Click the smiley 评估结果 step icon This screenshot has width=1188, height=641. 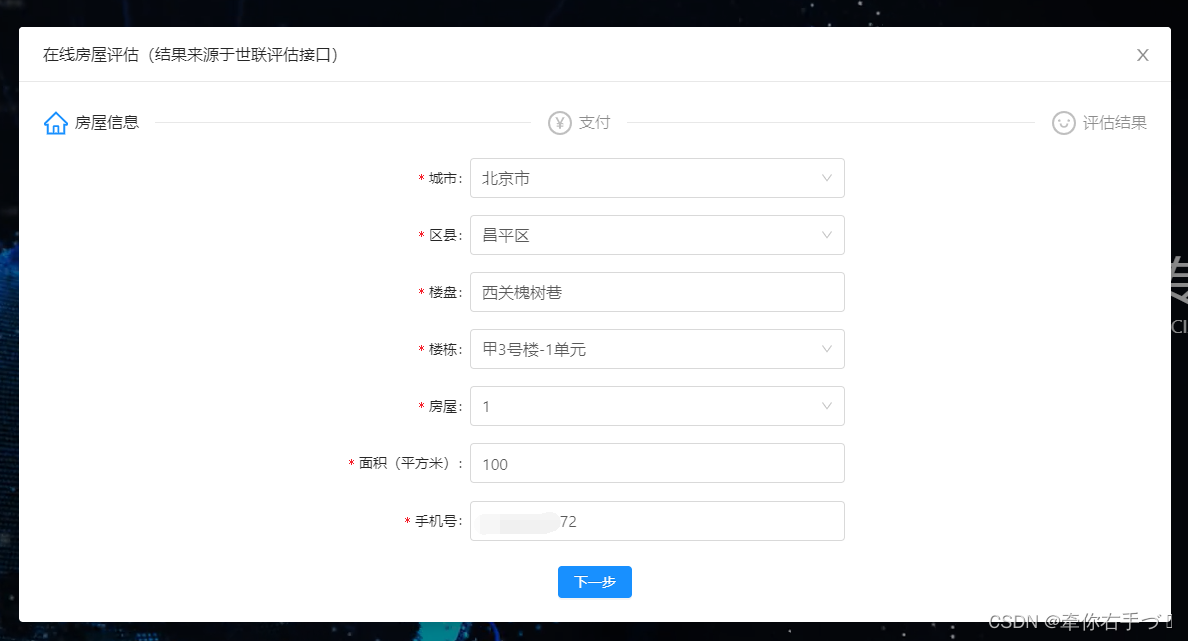click(x=1063, y=122)
